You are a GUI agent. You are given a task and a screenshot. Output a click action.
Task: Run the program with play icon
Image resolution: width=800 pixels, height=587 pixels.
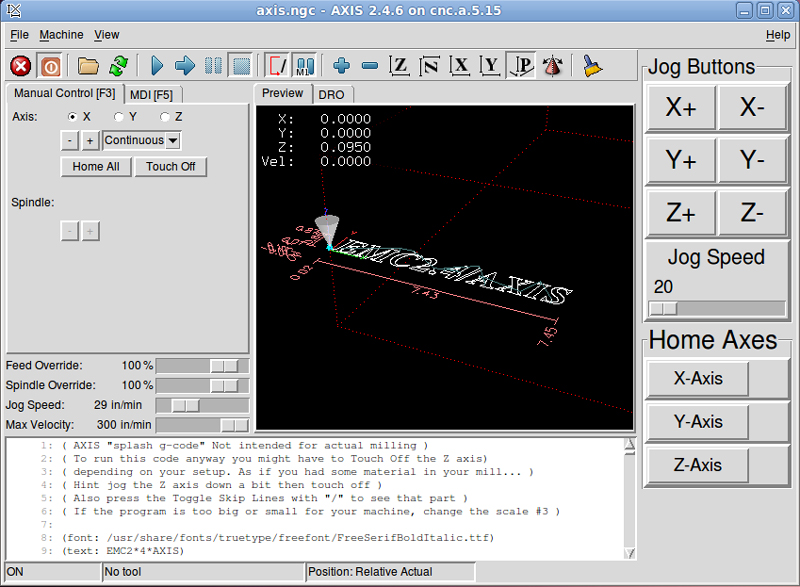157,66
